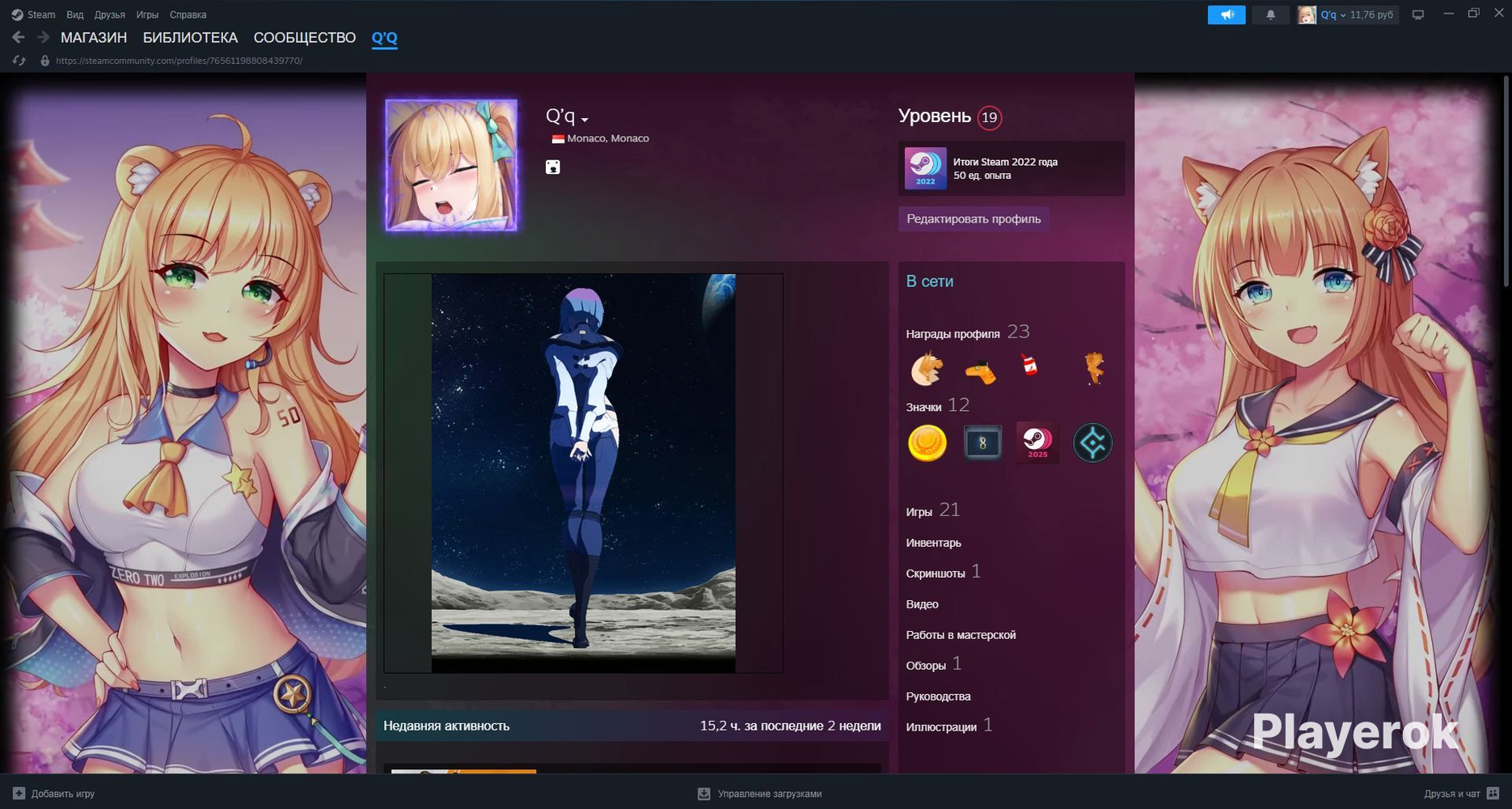The image size is (1512, 809).
Task: Click the Monaco flag icon
Action: click(558, 139)
